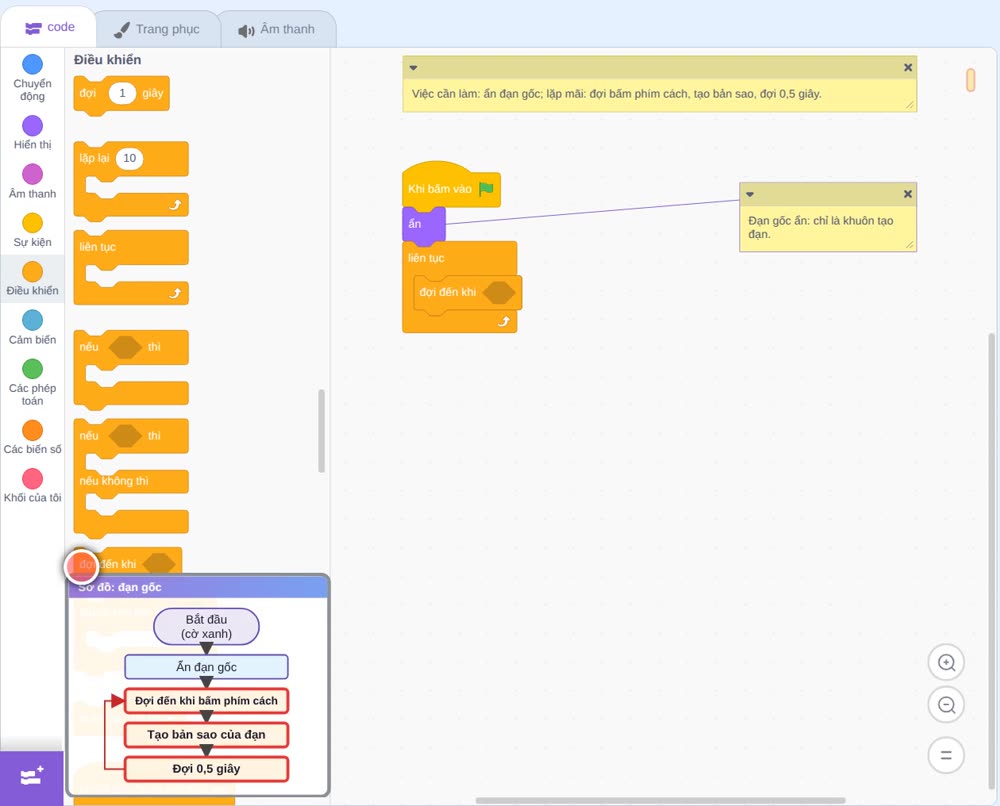
Task: Choose the Cảm biến category circle
Action: [x=32, y=320]
